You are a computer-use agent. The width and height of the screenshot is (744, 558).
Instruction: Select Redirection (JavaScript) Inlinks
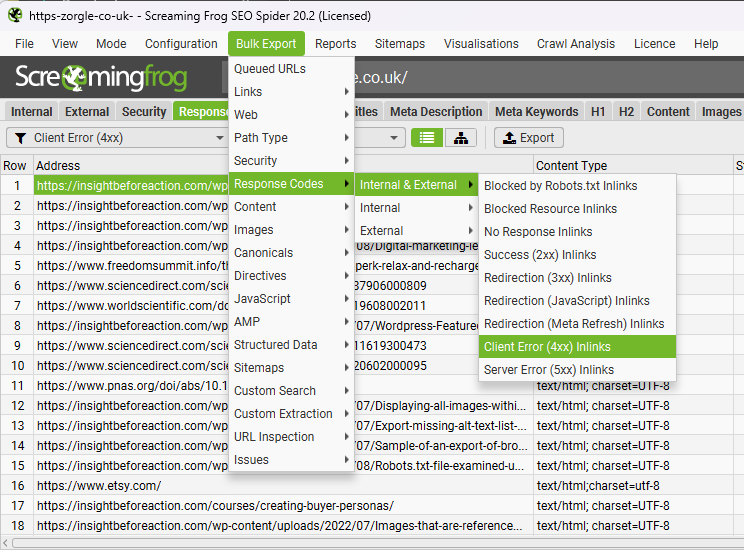coord(577,301)
